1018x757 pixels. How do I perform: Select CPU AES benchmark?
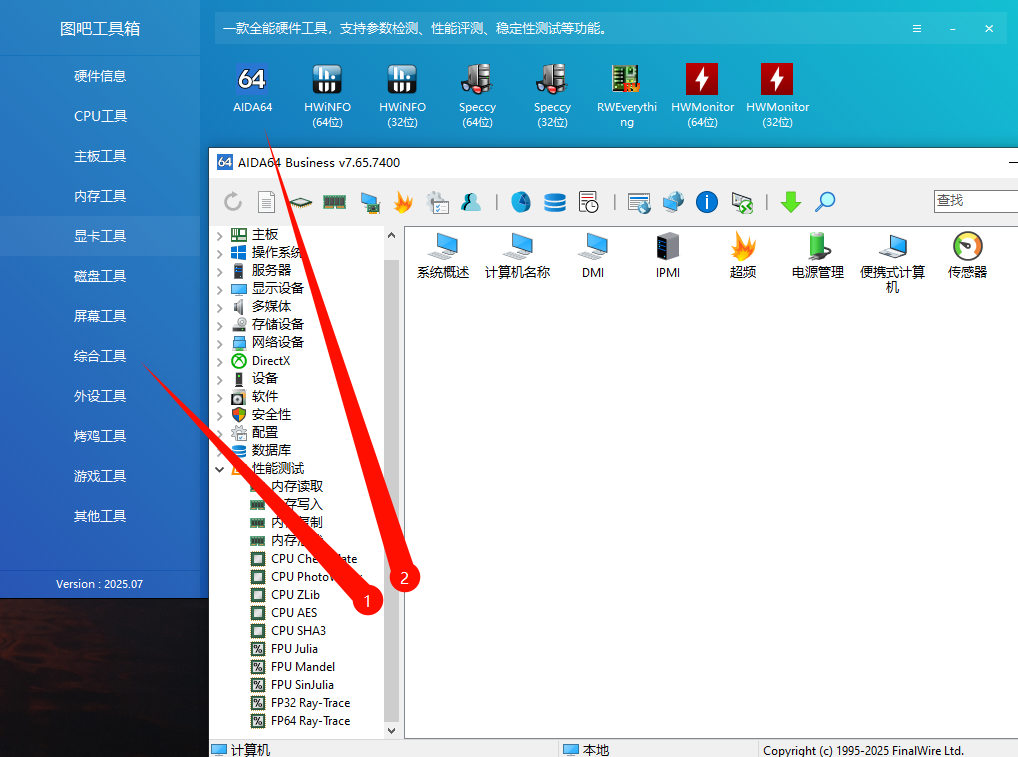pos(294,613)
